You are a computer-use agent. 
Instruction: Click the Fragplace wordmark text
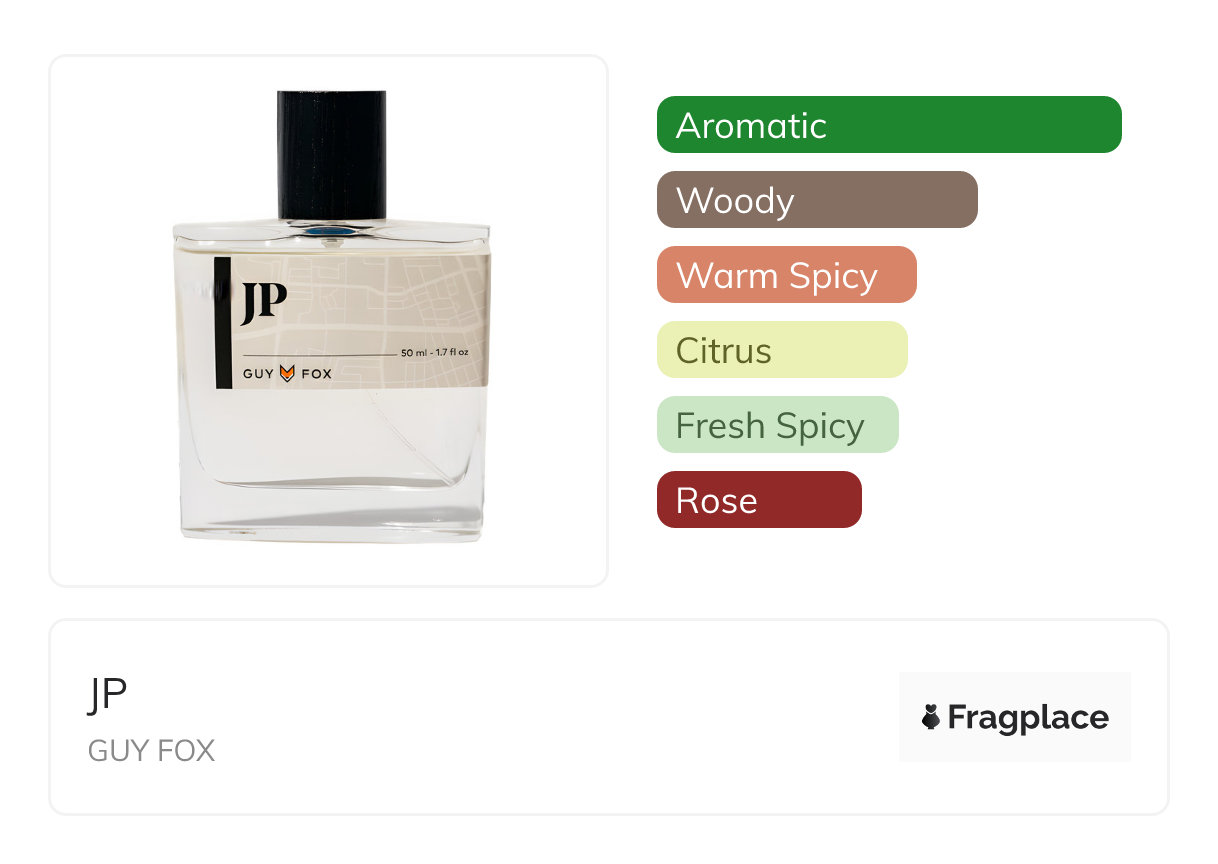[x=1028, y=718]
